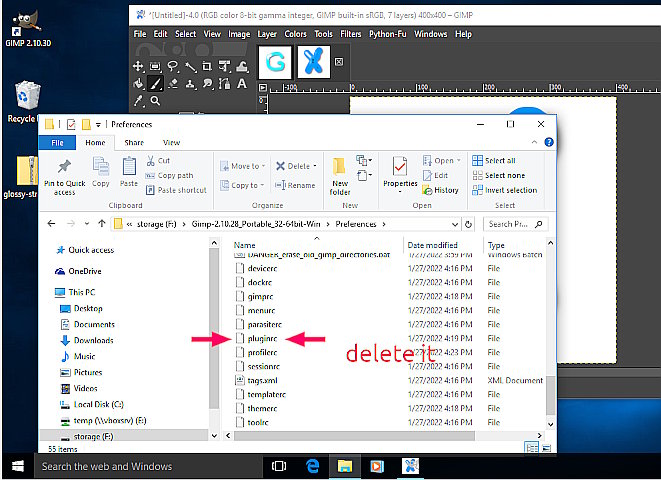Viewport: 661px width, 480px height.
Task: Select the pluginrc file
Action: point(262,339)
